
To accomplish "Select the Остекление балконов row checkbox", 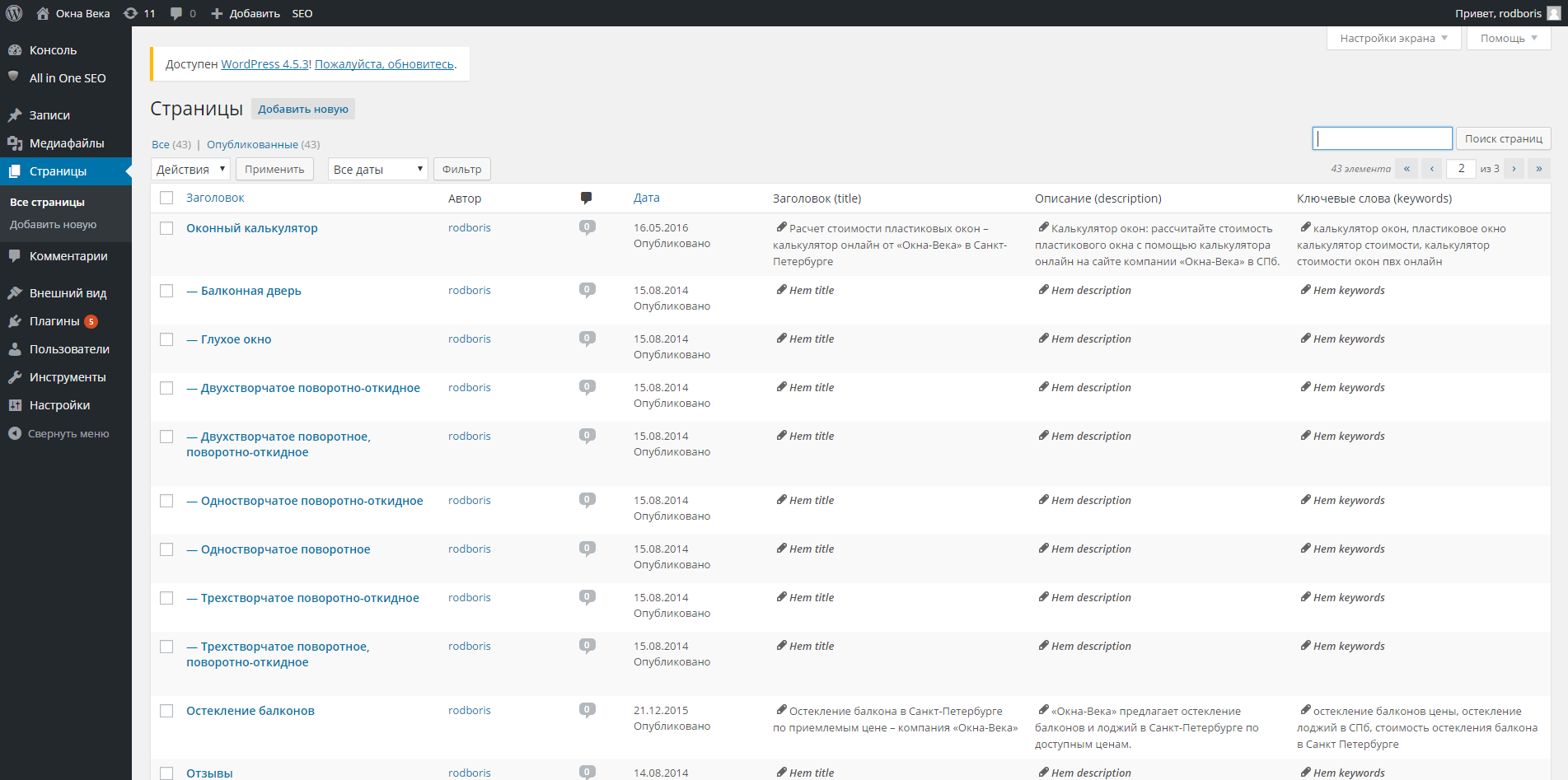I will click(x=166, y=711).
